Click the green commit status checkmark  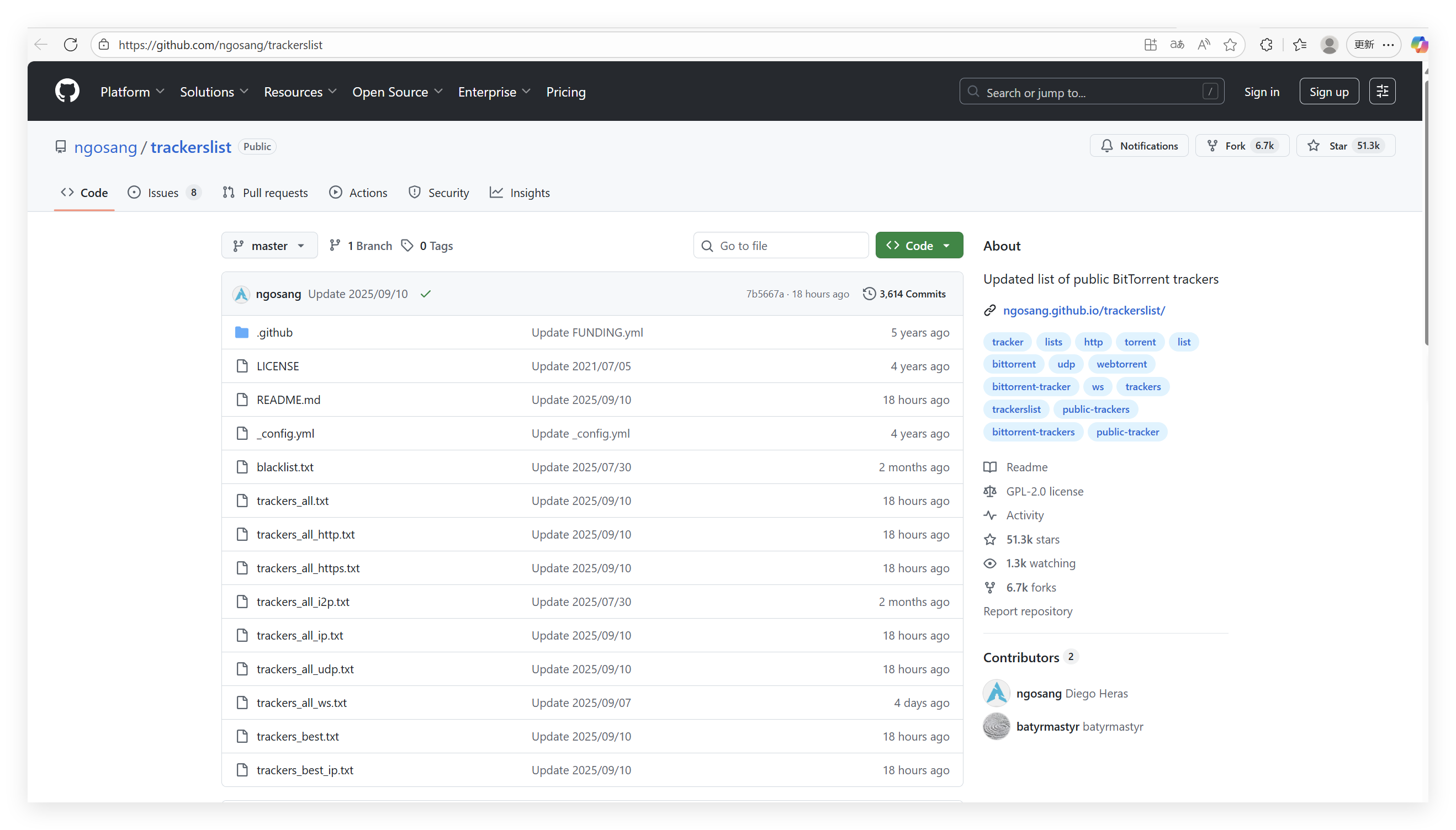click(426, 294)
